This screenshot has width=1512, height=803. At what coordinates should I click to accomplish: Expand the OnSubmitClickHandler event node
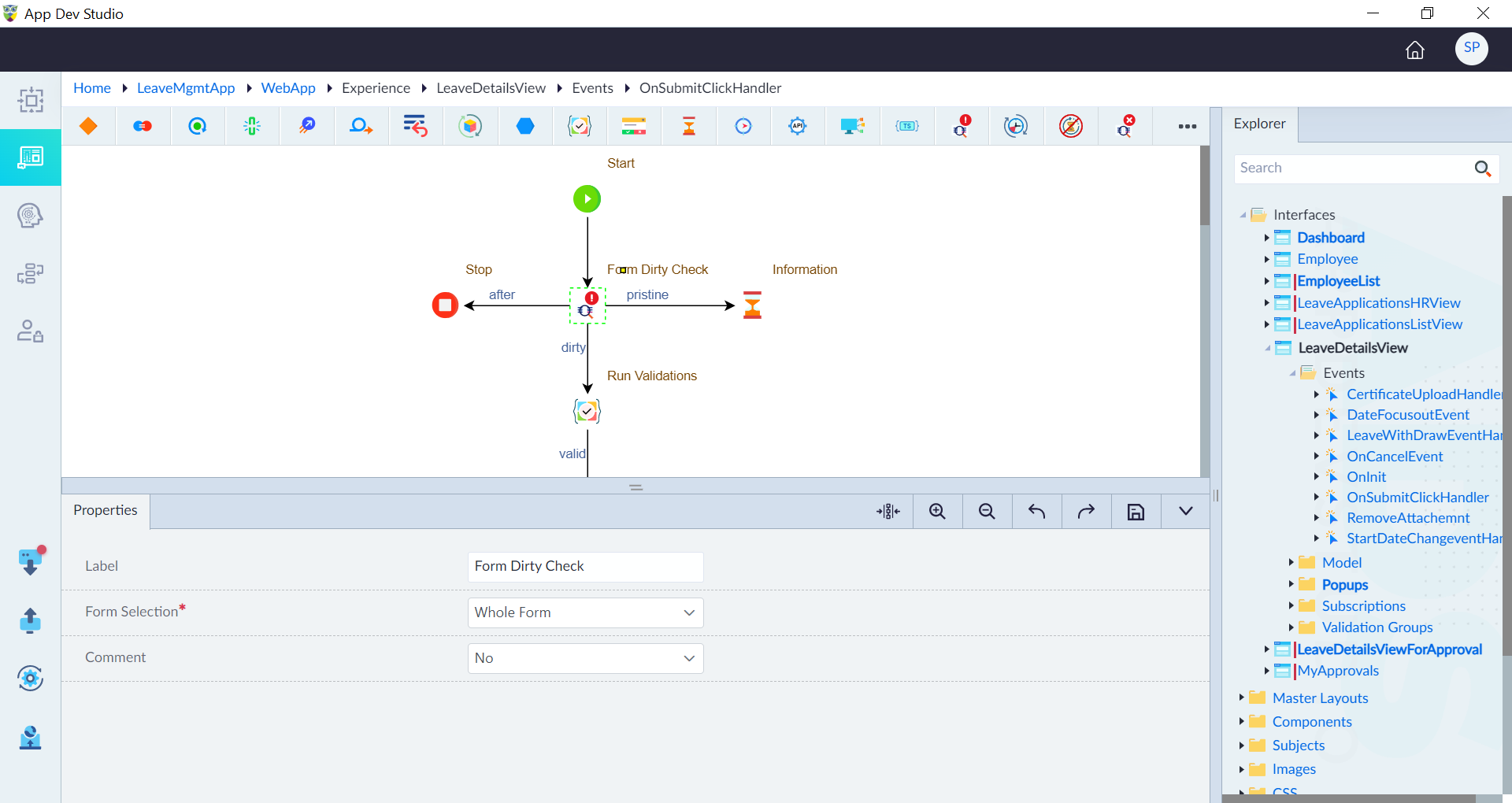click(1317, 498)
